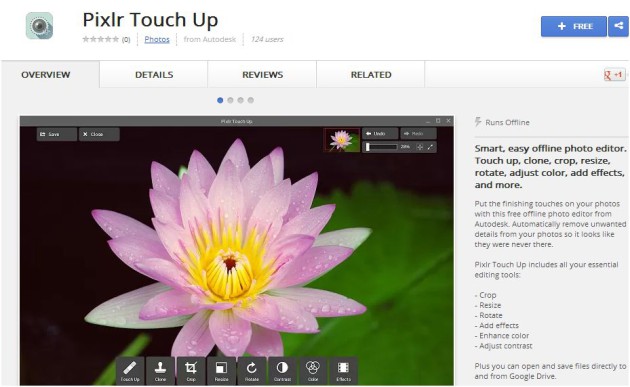Select the first carousel dot
630x387 pixels.
(x=220, y=100)
